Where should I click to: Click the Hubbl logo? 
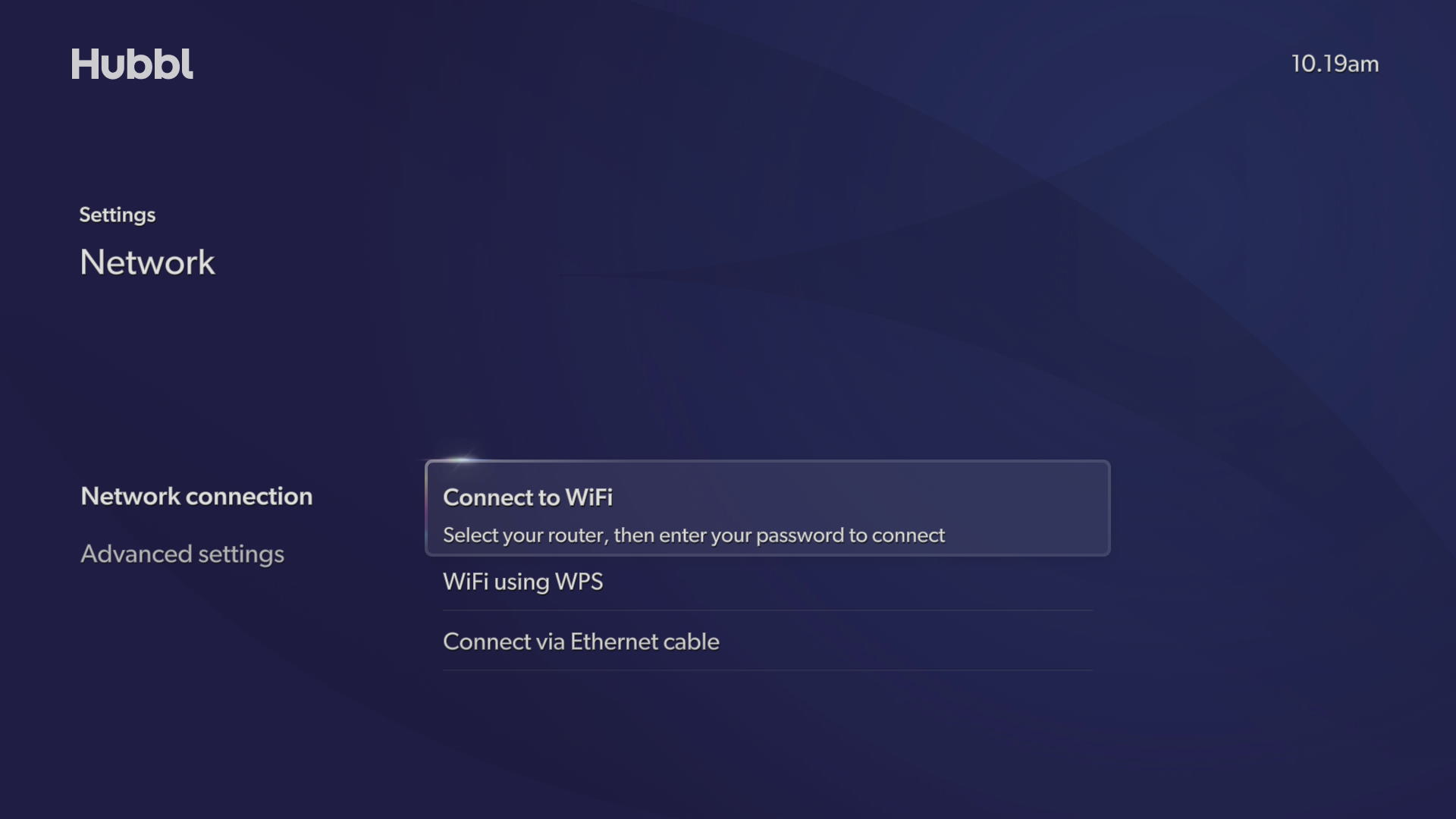pyautogui.click(x=132, y=64)
